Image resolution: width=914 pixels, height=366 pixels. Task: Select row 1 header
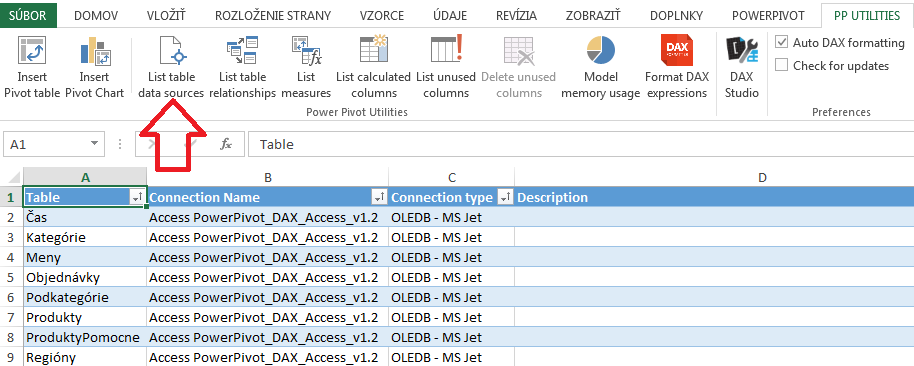coord(11,198)
